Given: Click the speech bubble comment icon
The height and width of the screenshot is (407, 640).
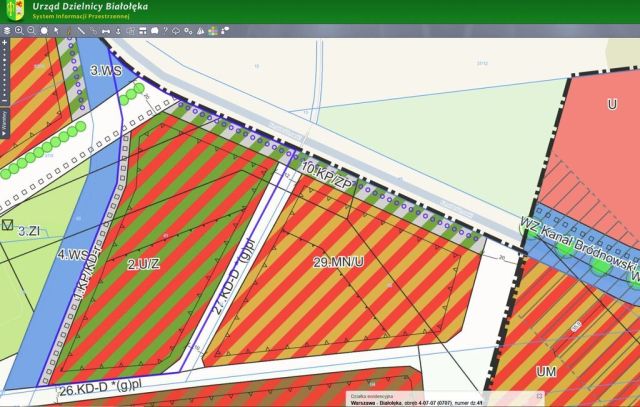Looking at the screenshot, I should 155,31.
